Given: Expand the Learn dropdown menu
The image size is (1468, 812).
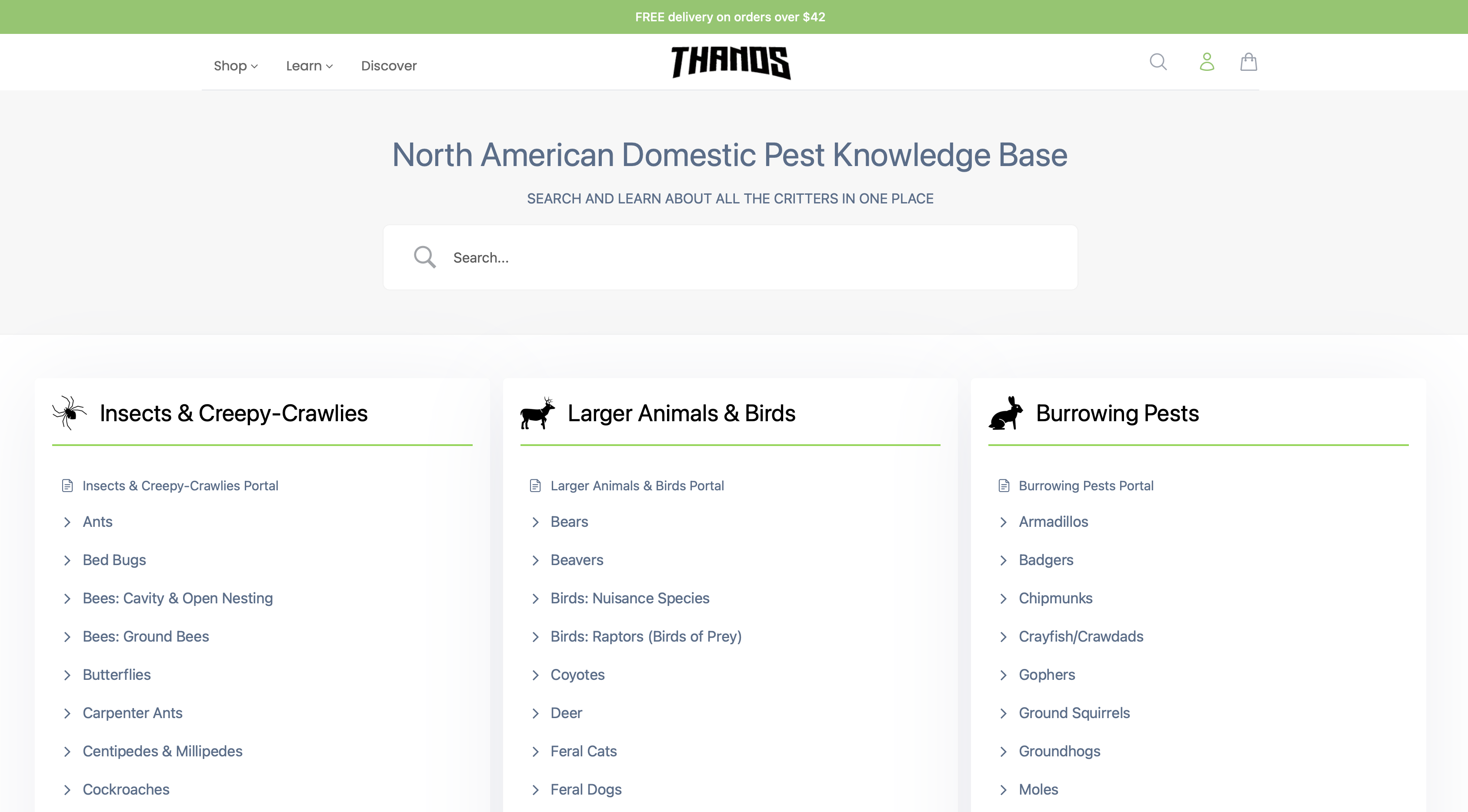Looking at the screenshot, I should [309, 66].
